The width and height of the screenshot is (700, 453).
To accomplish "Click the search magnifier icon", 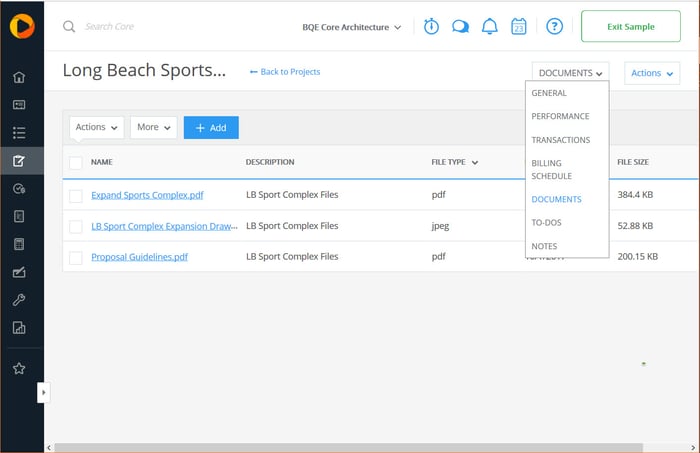I will (69, 27).
